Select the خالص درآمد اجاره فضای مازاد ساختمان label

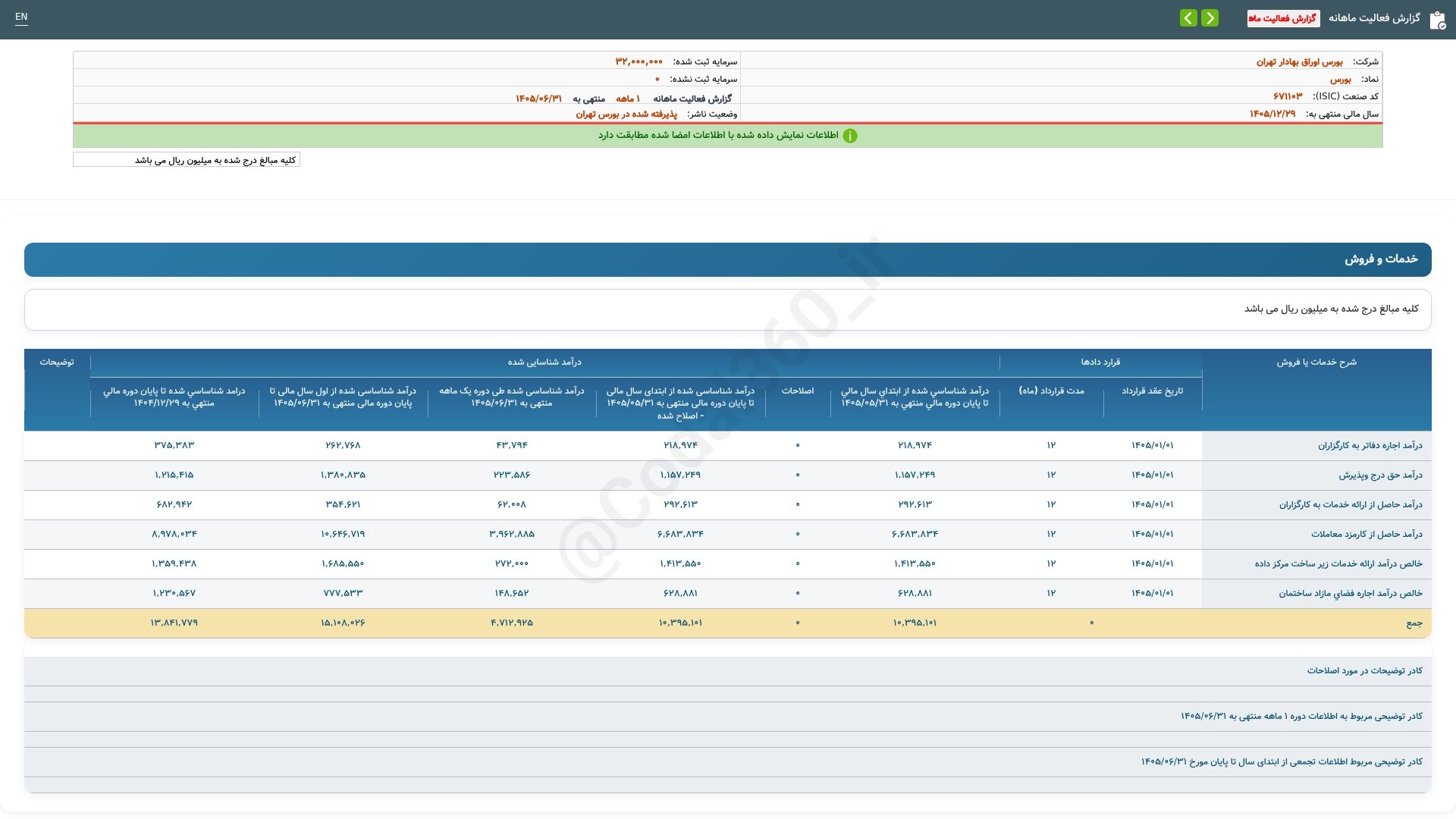(1351, 594)
